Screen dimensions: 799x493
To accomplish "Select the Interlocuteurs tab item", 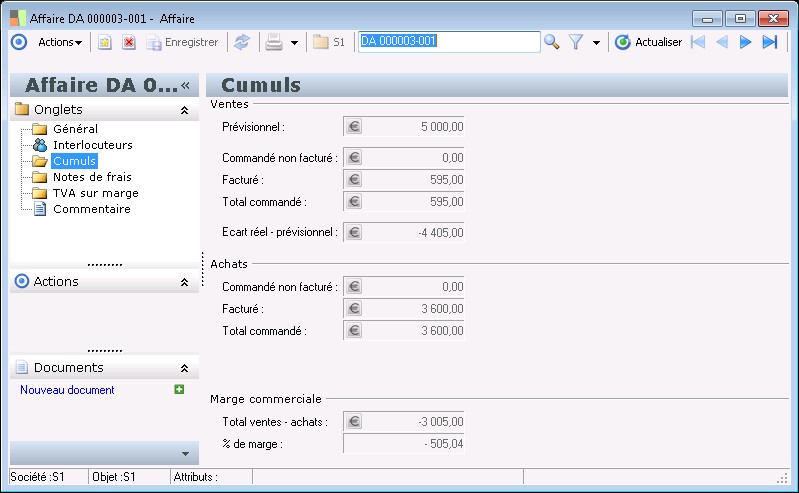I will point(93,145).
